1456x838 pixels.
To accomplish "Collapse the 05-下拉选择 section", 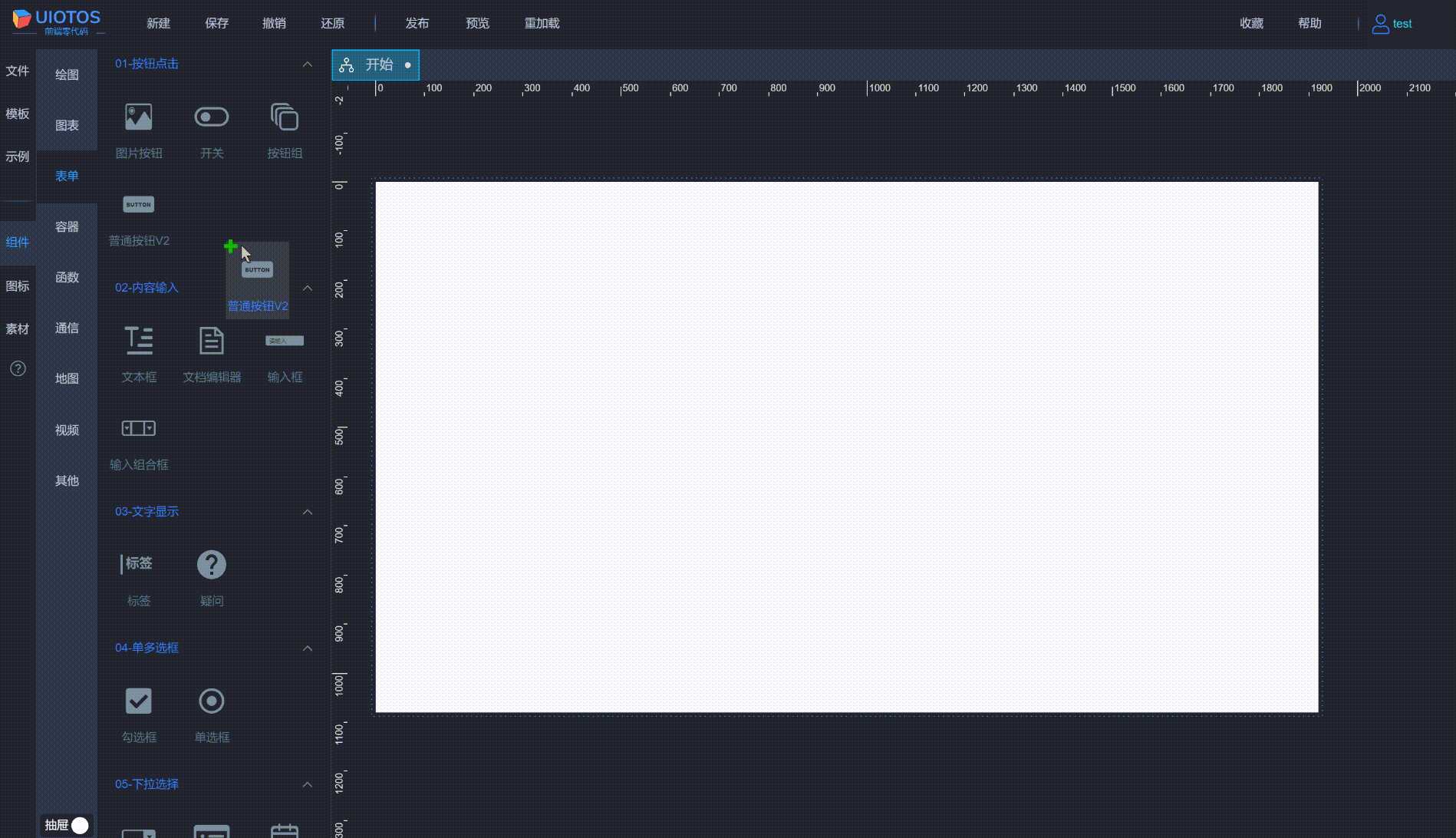I will [308, 784].
